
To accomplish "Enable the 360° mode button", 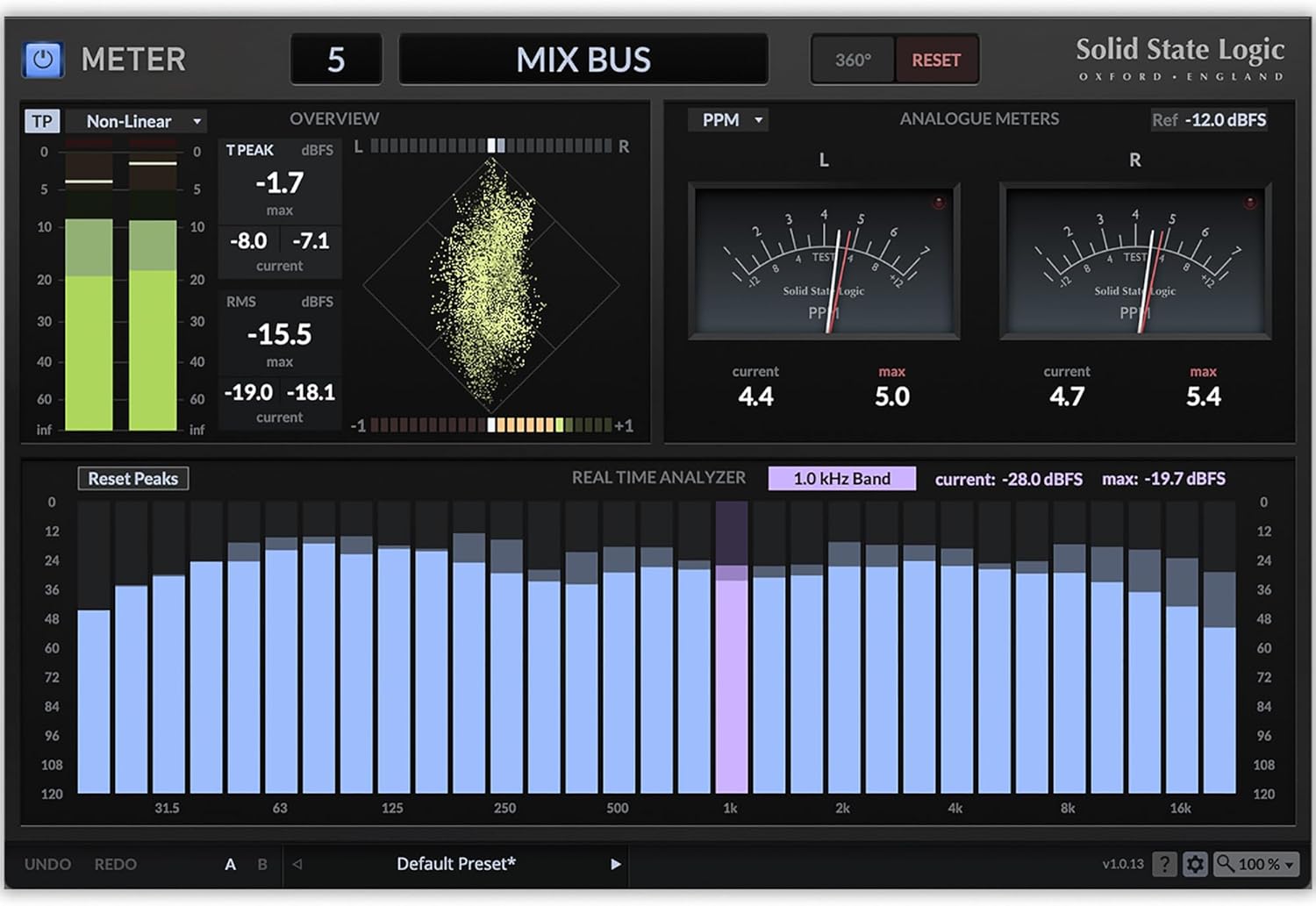I will [853, 60].
